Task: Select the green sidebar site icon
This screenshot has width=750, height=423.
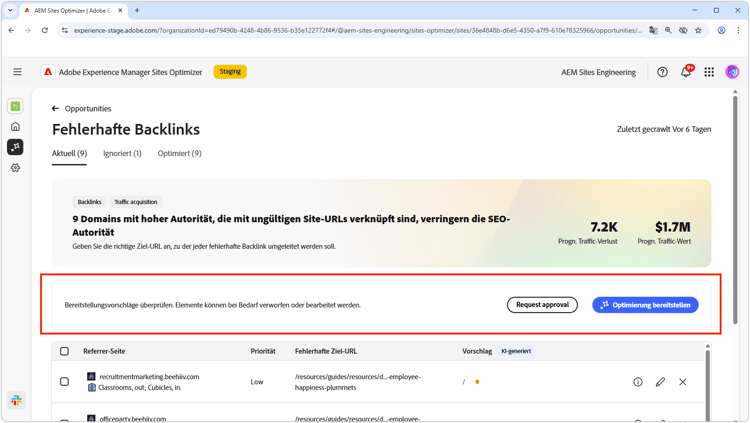Action: (x=15, y=106)
